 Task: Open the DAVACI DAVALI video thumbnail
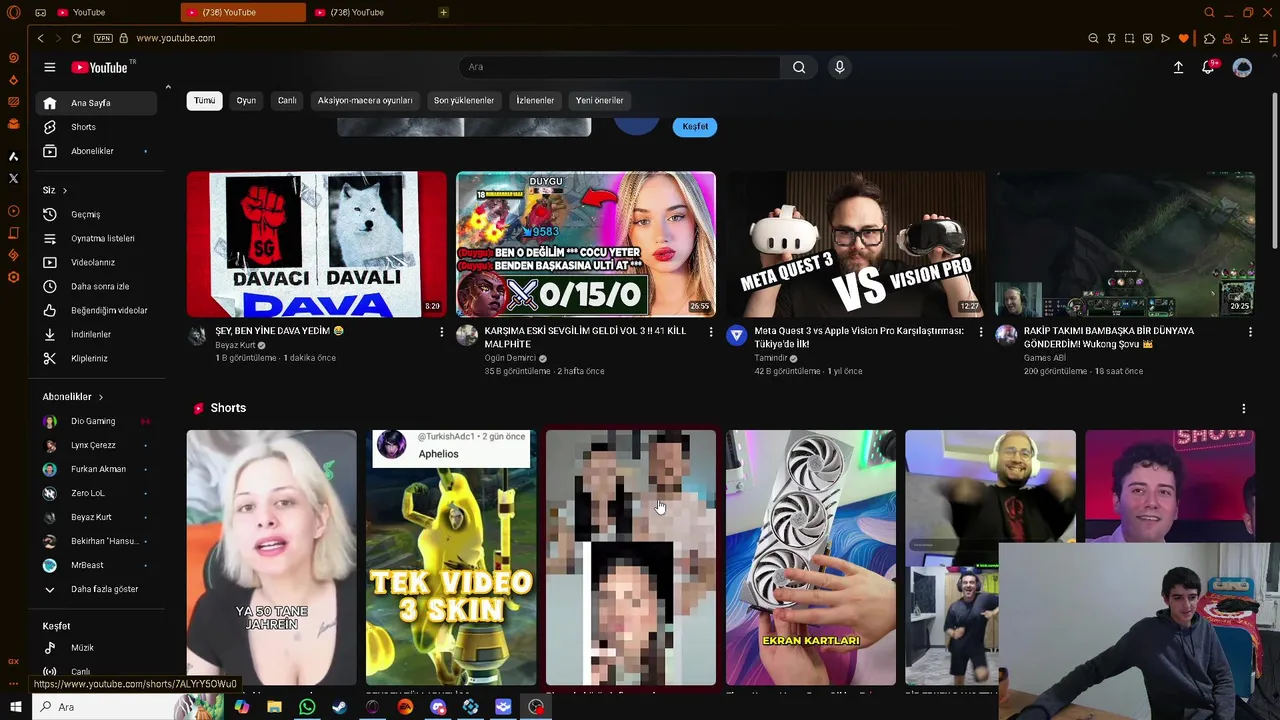tap(316, 244)
